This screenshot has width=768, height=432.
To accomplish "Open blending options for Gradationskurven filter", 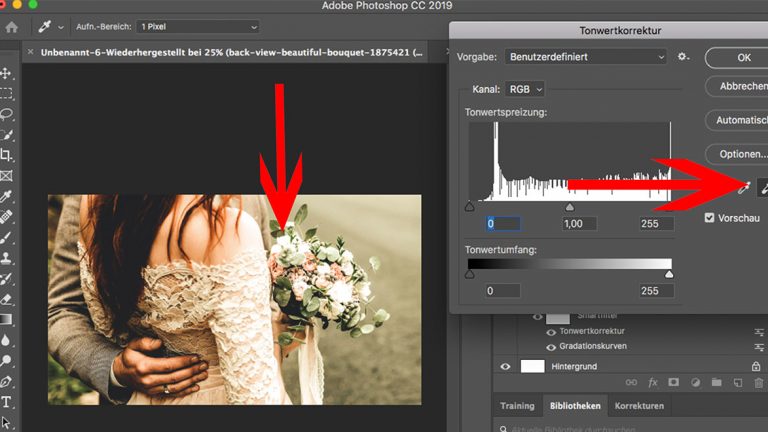I will tap(759, 347).
